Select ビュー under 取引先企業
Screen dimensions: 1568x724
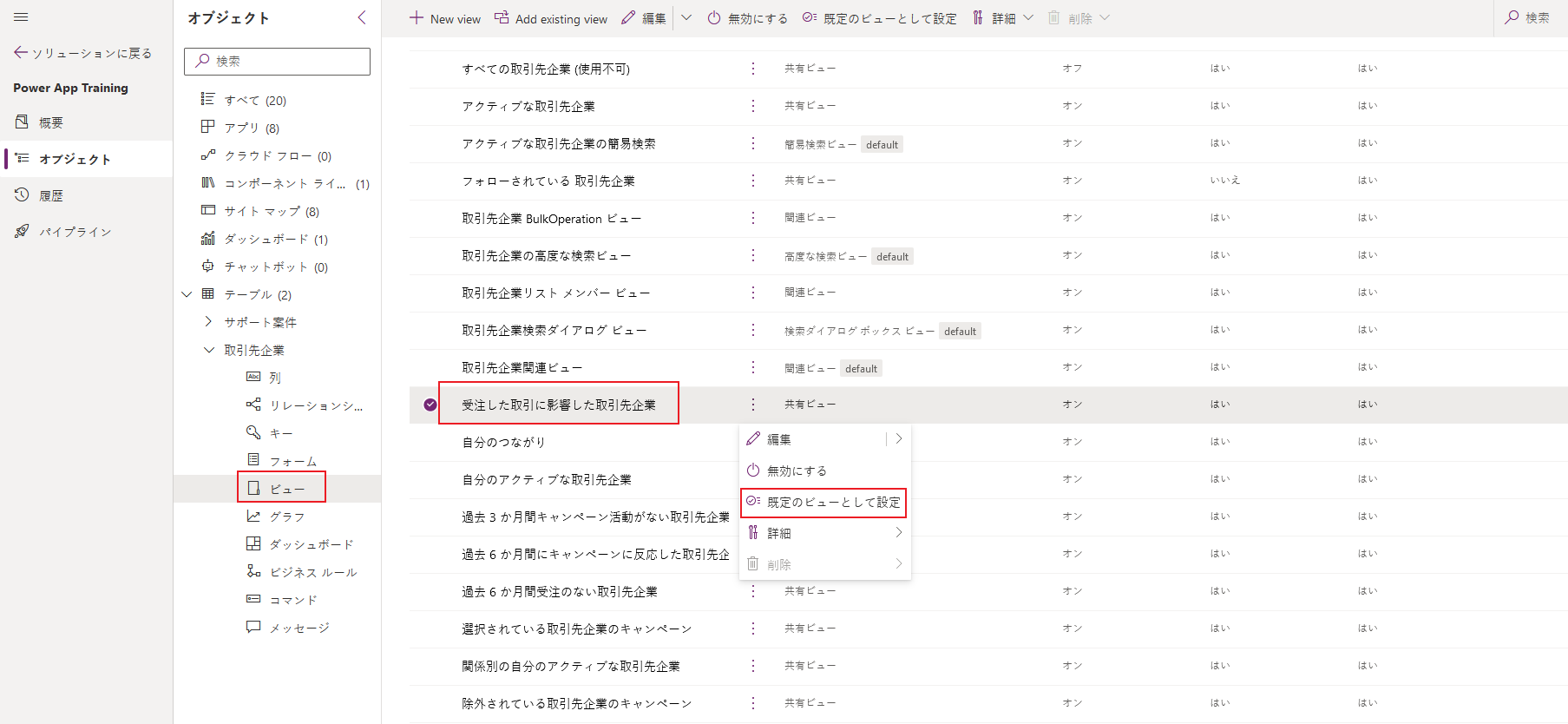click(x=286, y=489)
